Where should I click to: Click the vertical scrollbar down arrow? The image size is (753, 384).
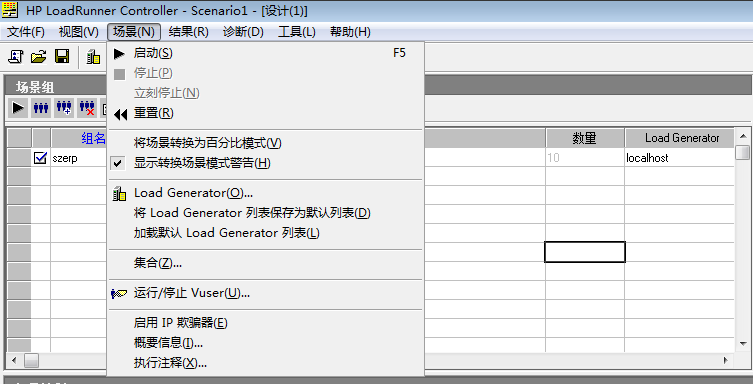[x=743, y=343]
